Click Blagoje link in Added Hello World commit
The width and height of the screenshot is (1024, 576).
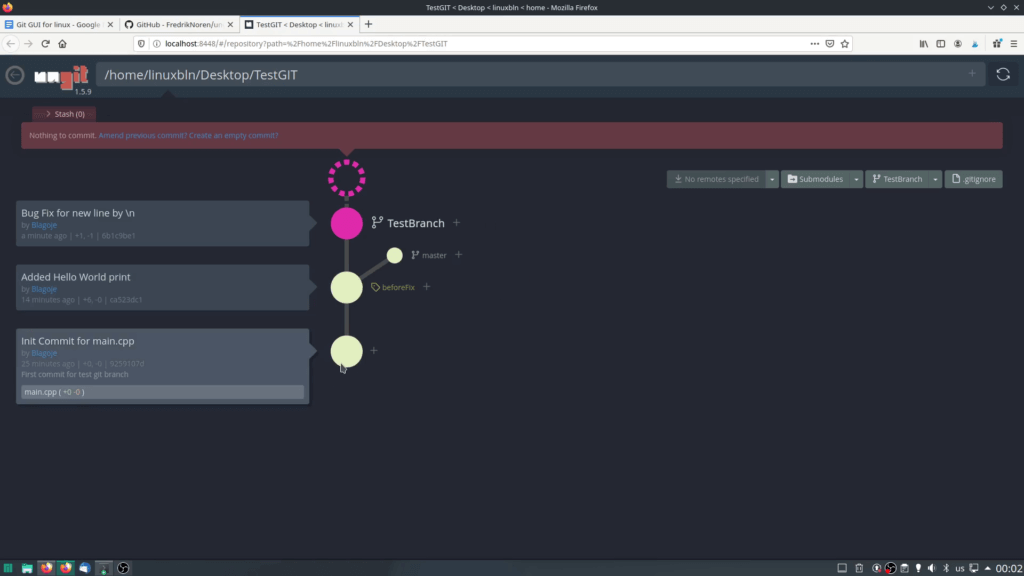pyautogui.click(x=44, y=289)
